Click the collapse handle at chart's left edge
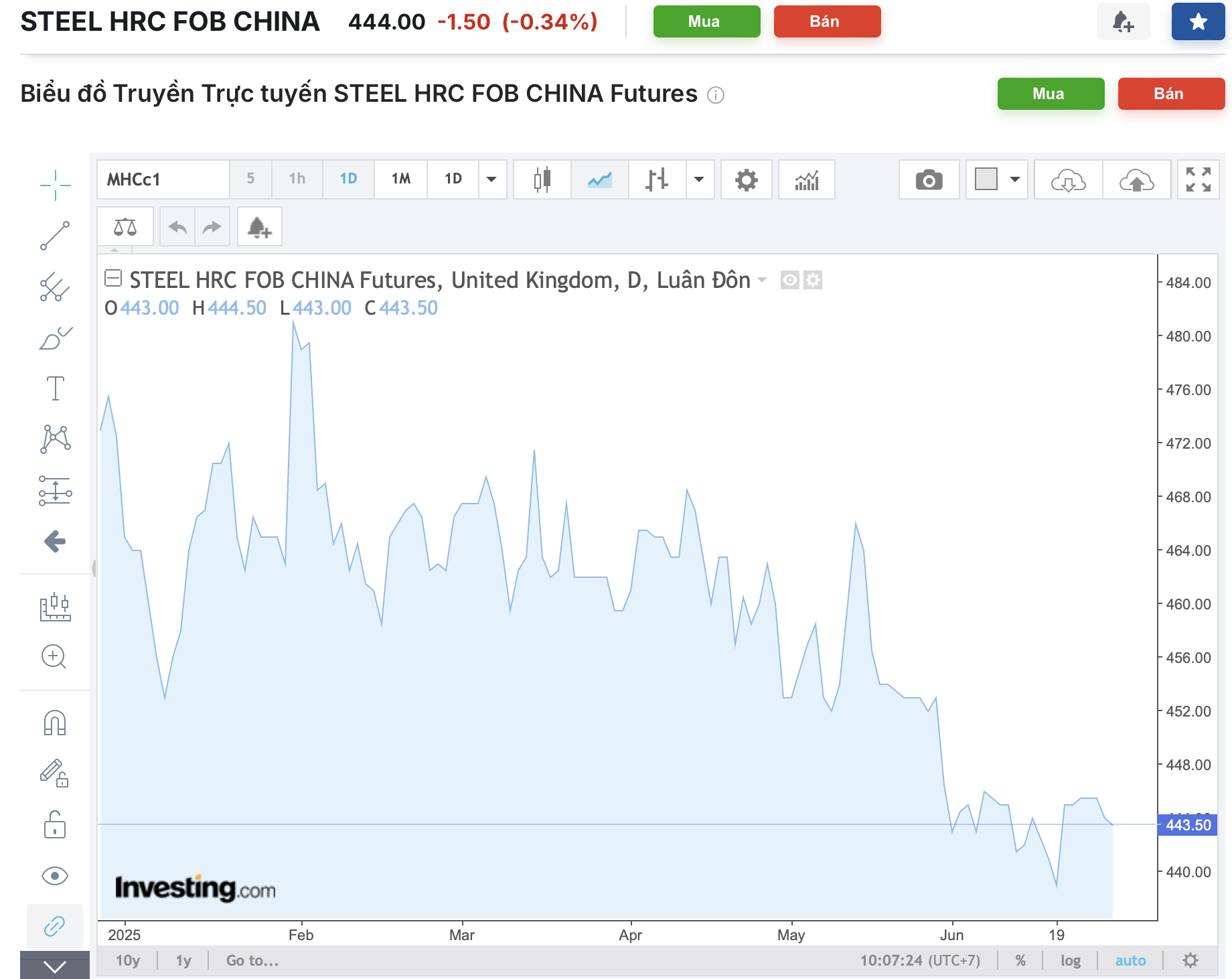The height and width of the screenshot is (979, 1232). [x=94, y=569]
